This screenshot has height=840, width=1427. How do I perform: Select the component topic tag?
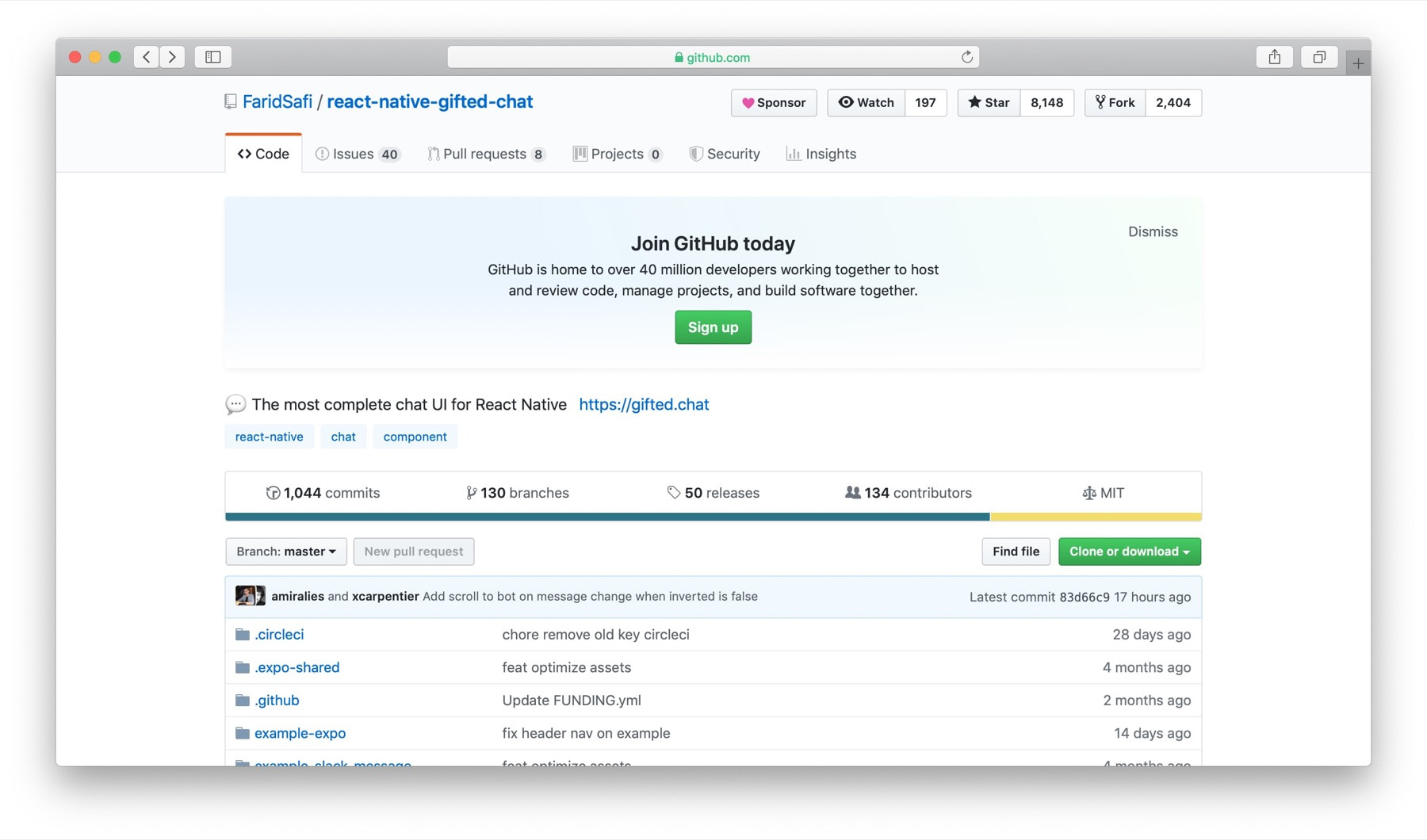click(415, 437)
